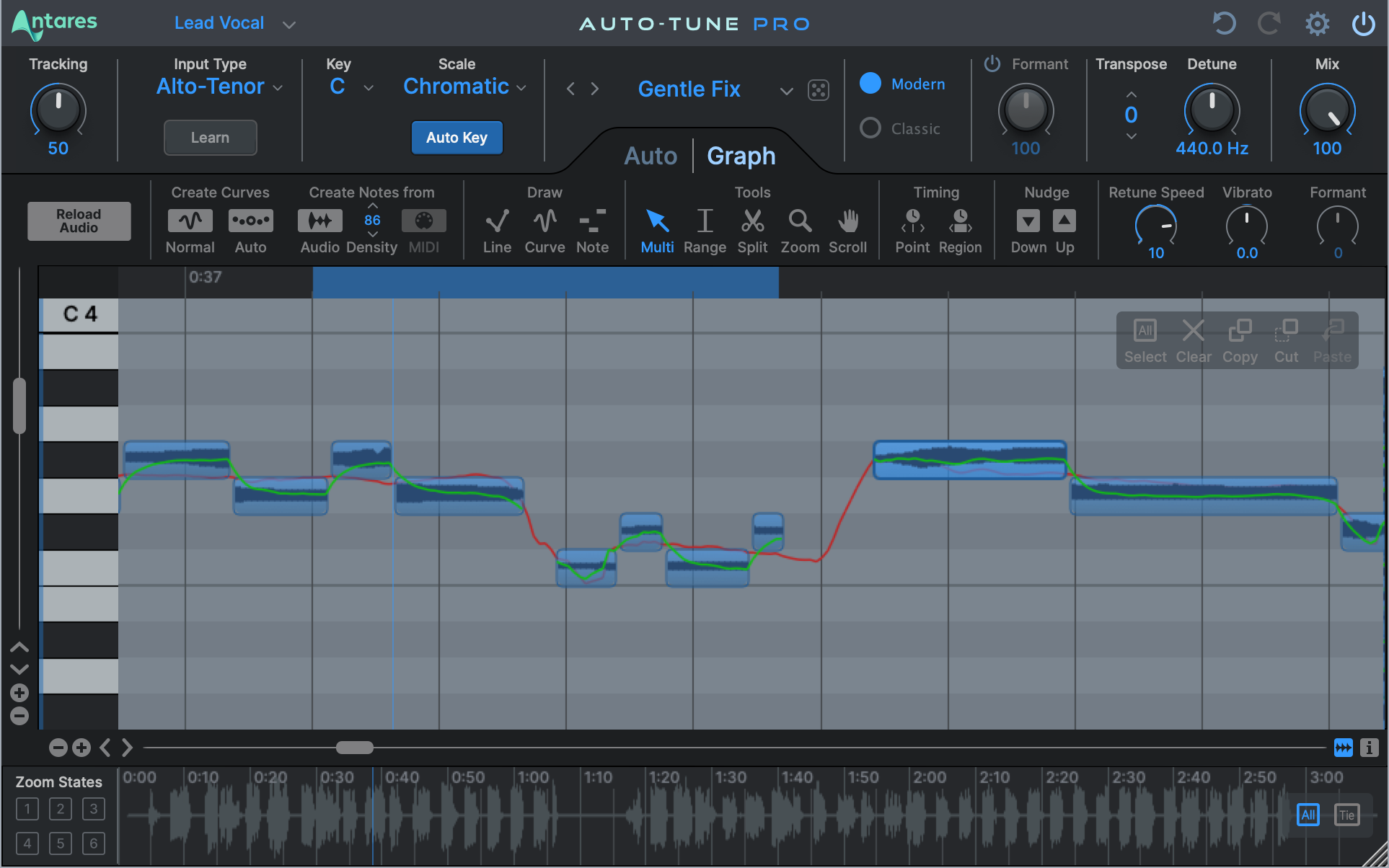
Task: Switch retune mode to Classic
Action: [x=870, y=128]
